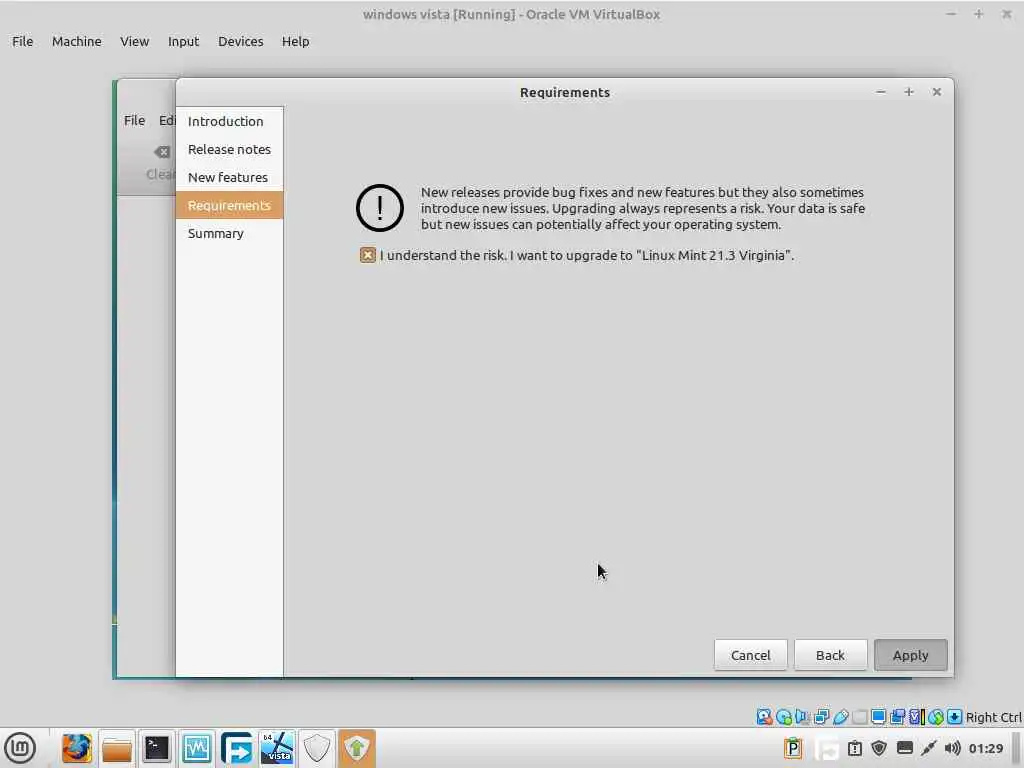
Task: Click the TeamViewer arrow taskbar icon
Action: tap(236, 748)
